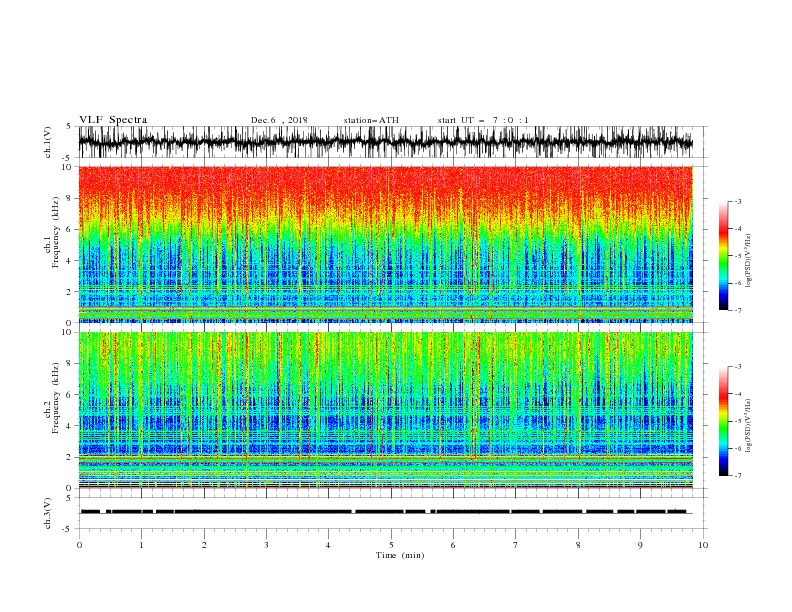Screen dimensions: 792x612
Task: Click the "Time (min)" axis title
Action: (400, 555)
